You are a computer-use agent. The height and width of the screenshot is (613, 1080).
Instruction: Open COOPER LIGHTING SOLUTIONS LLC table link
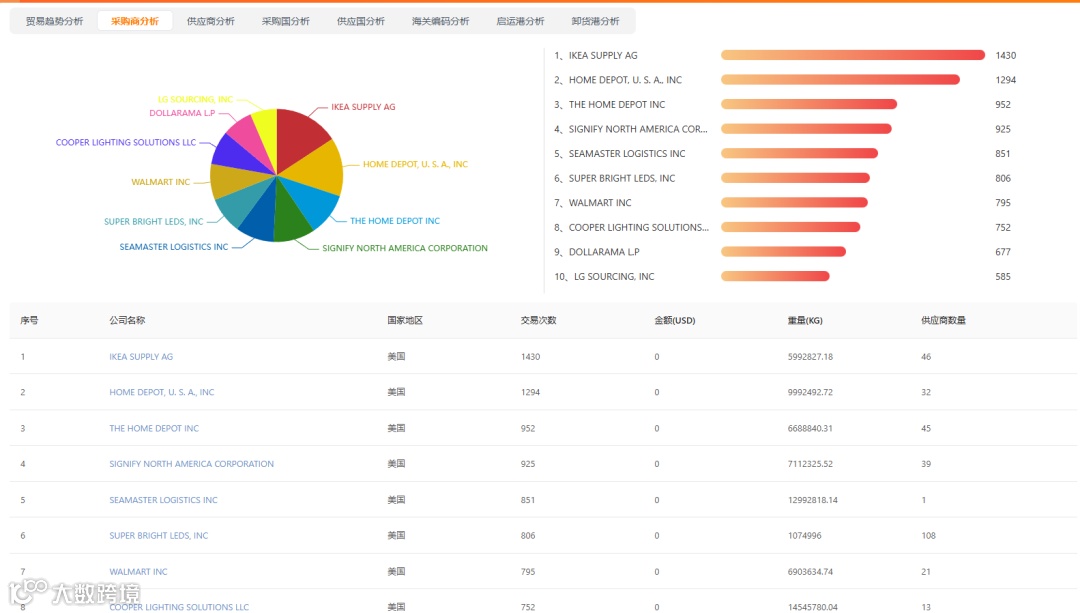179,607
